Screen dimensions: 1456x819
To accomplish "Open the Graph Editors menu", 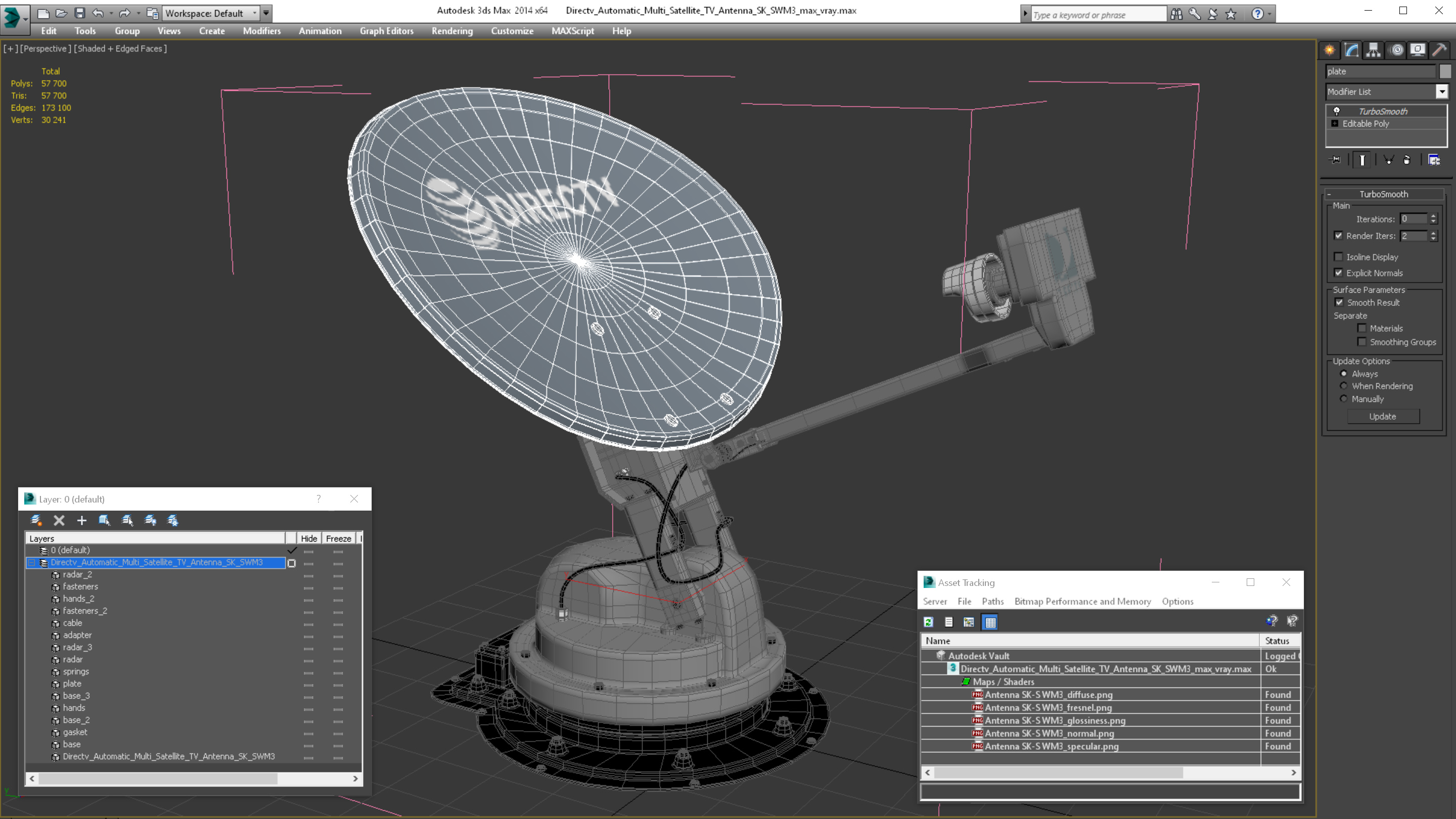I will [387, 31].
